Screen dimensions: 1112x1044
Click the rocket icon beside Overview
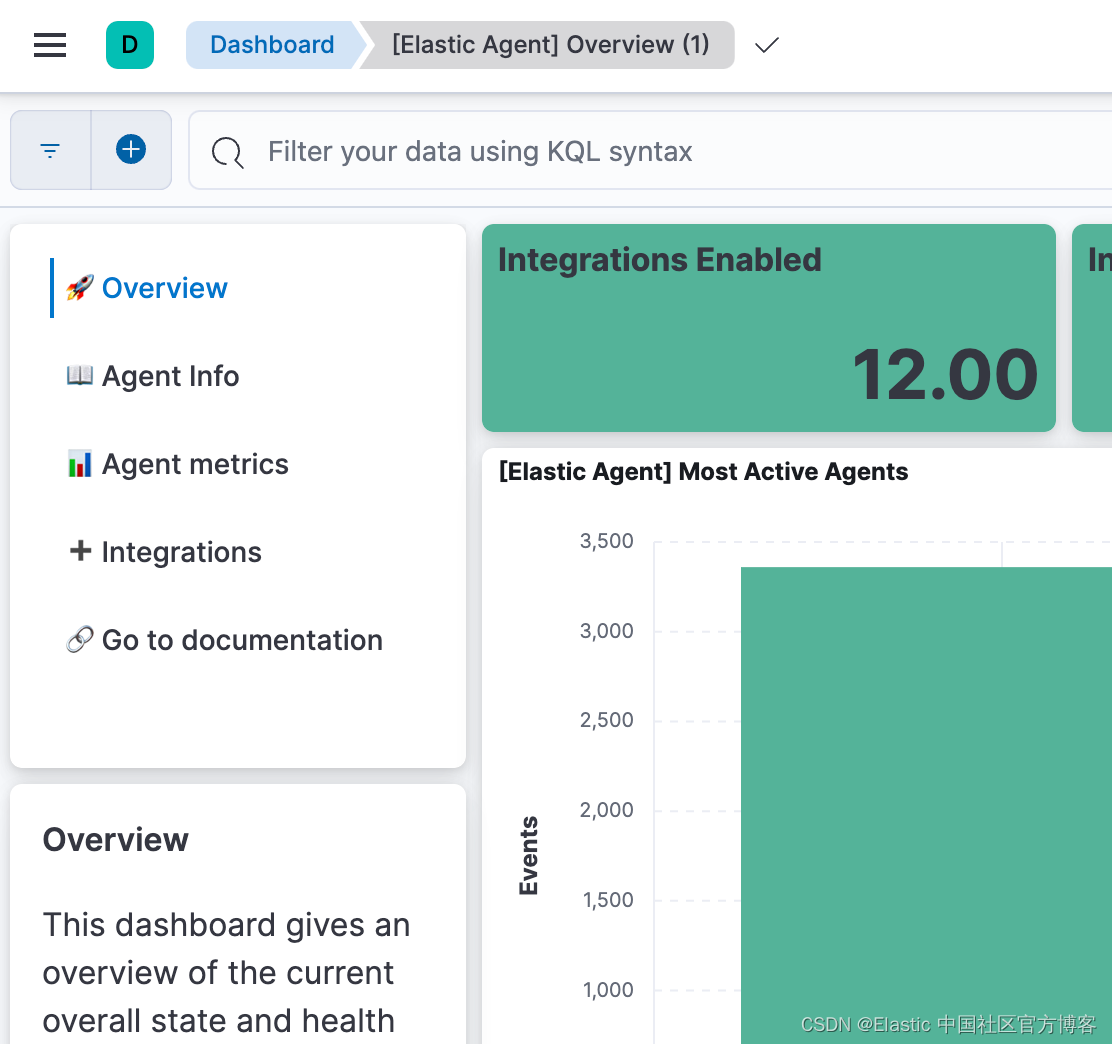click(80, 287)
